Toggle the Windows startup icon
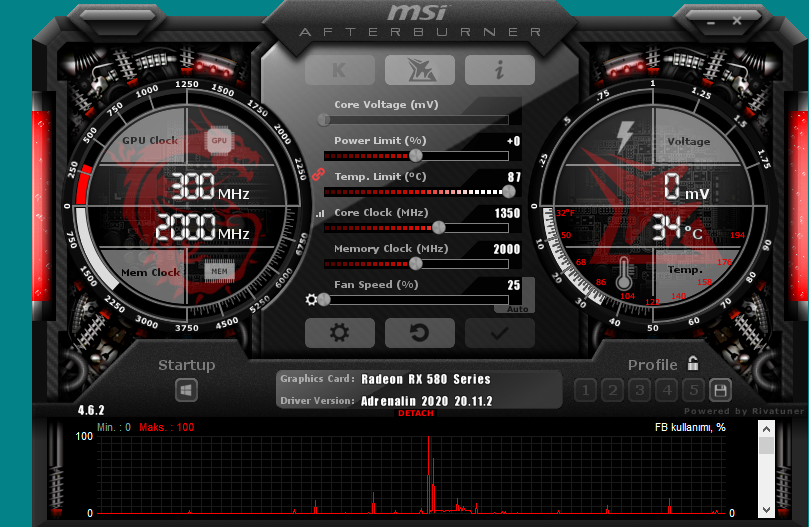 tap(186, 390)
